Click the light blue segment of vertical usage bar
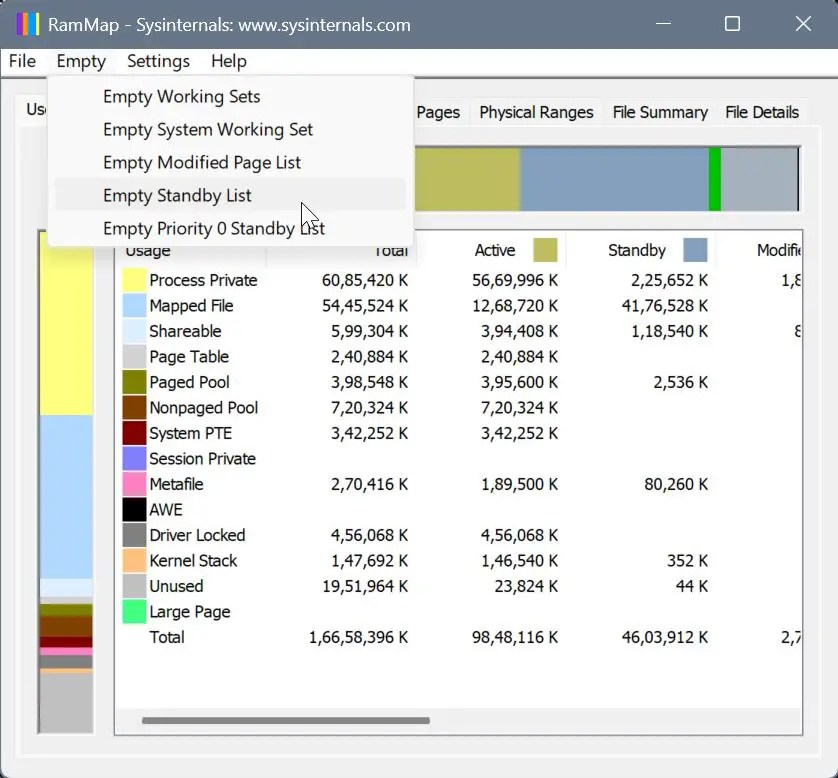The image size is (838, 778). point(66,497)
